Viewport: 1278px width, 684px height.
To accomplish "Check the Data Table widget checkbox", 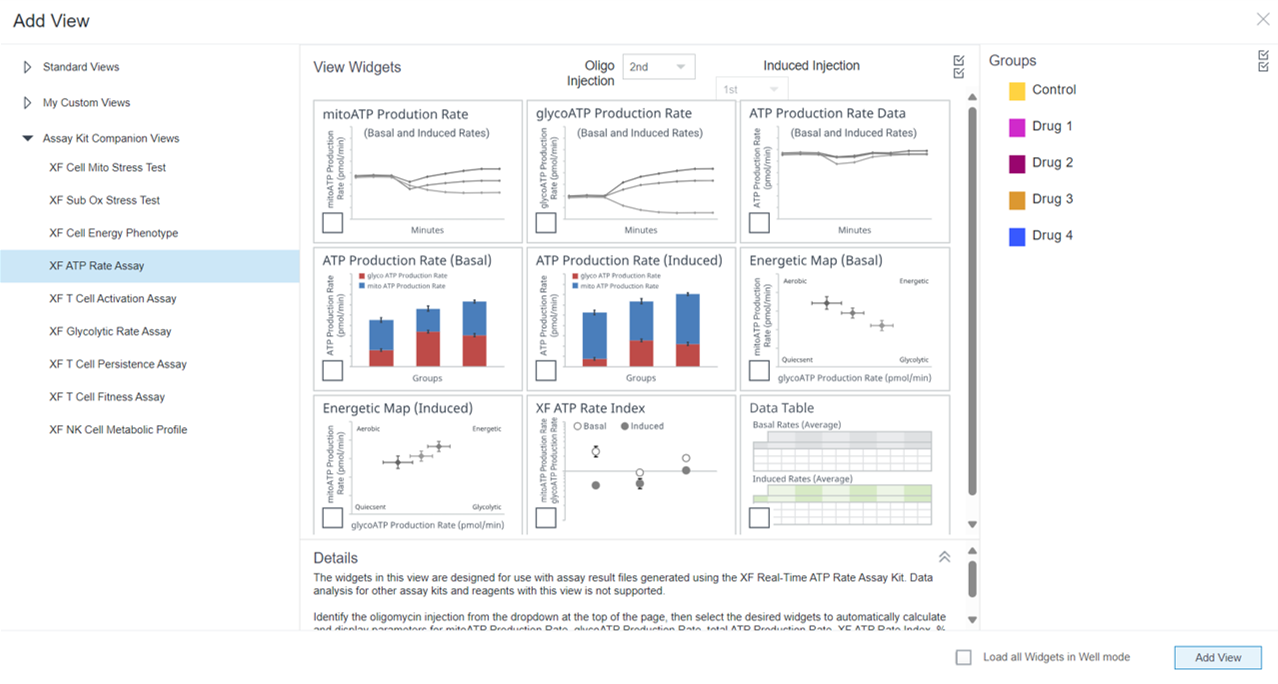I will [758, 517].
